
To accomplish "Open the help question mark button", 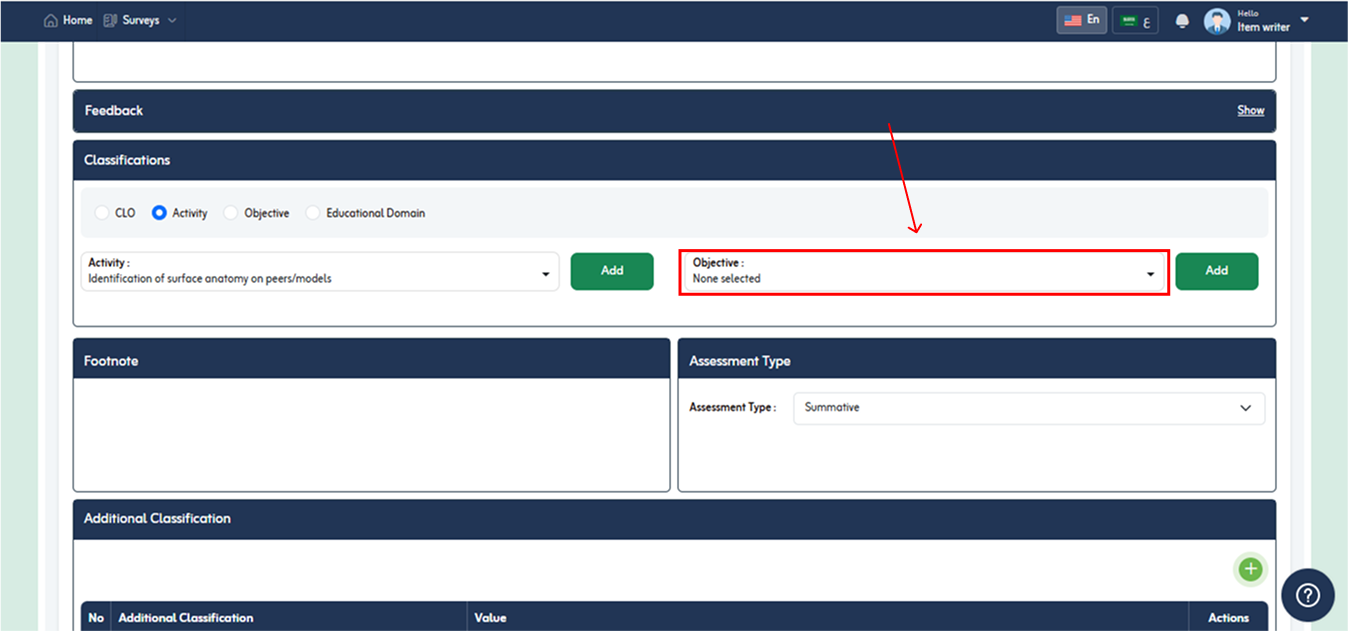I will 1308,595.
